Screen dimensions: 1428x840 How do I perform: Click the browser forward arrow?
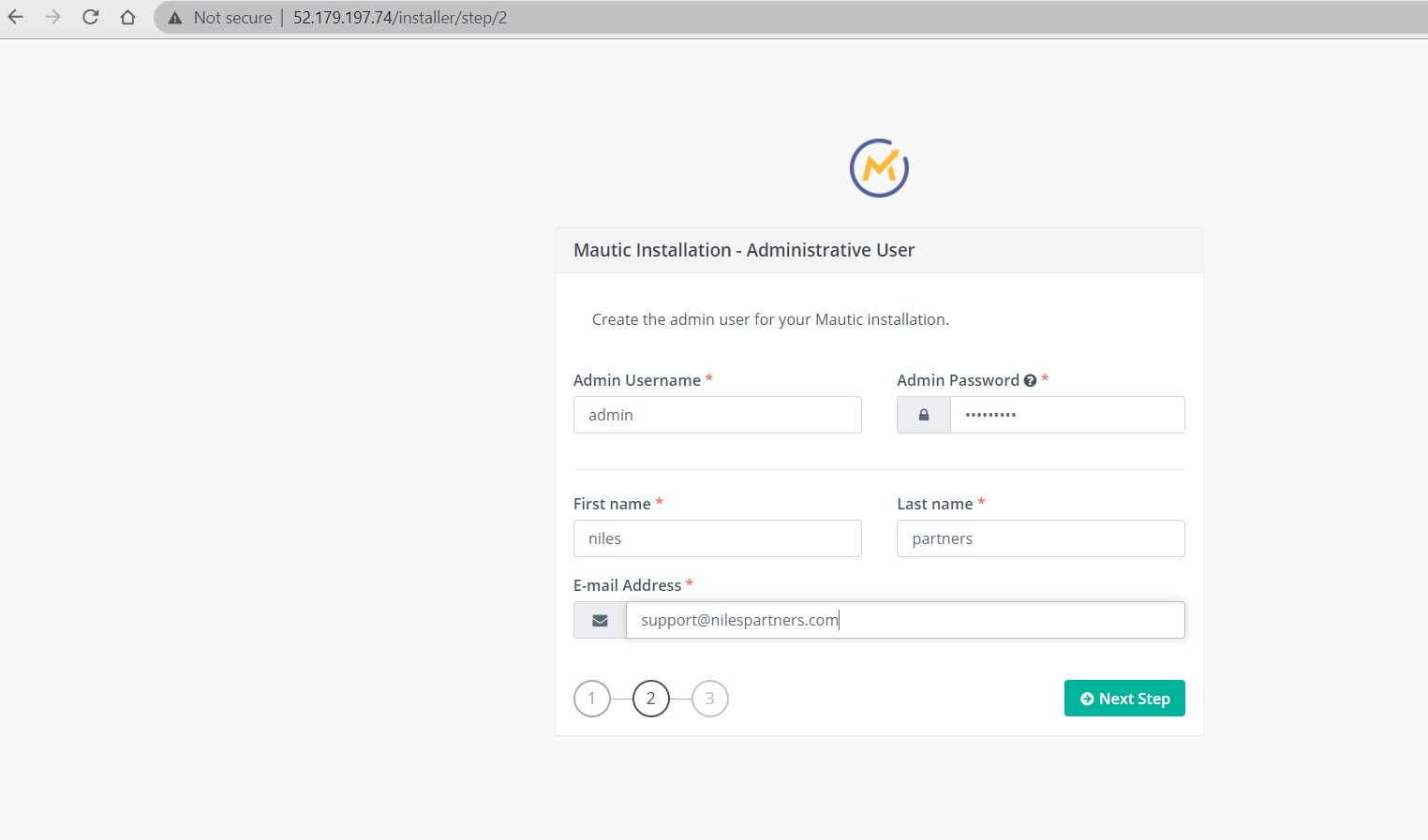(x=52, y=17)
